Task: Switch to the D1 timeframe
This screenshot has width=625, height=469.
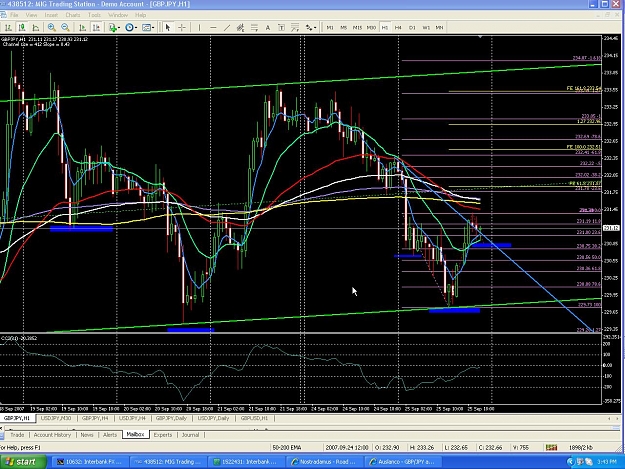Action: pos(412,27)
